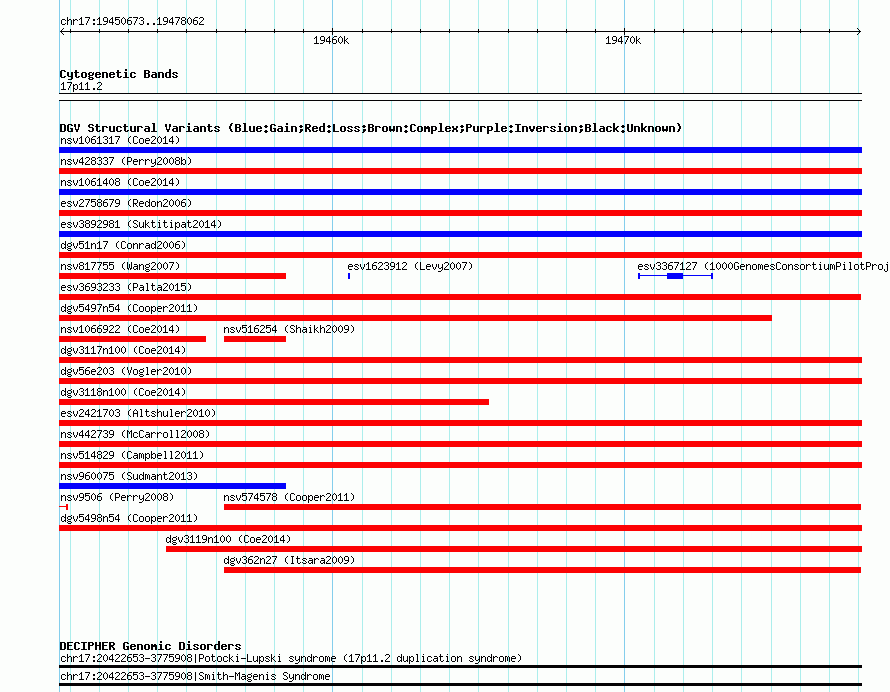
Task: Click the nsv516254 short red bar
Action: 255,339
